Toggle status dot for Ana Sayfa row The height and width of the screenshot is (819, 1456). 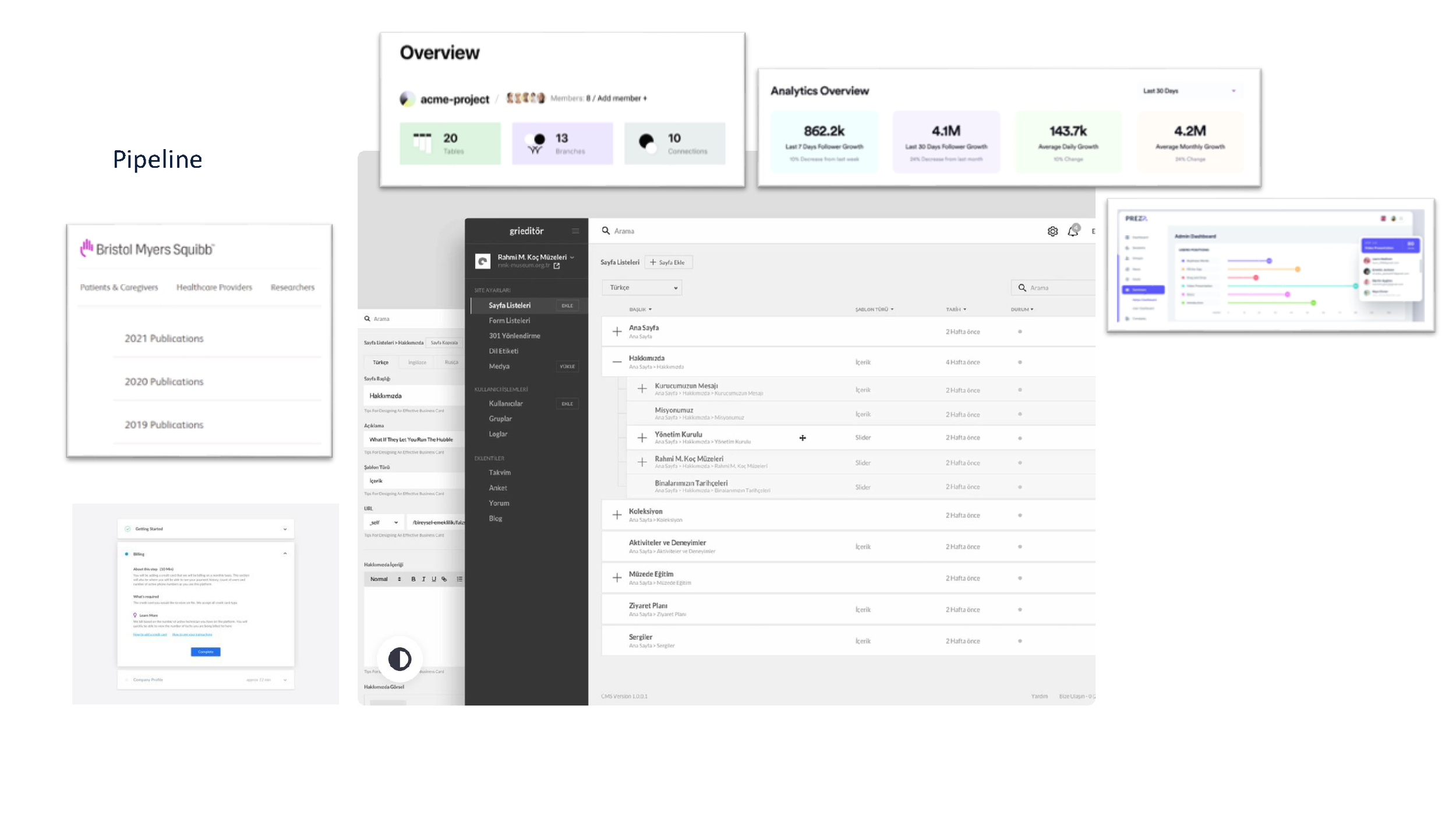(1020, 331)
